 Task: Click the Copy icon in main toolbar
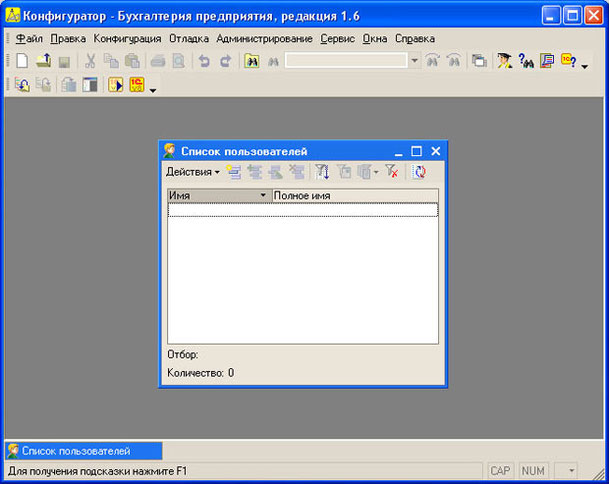tap(111, 61)
